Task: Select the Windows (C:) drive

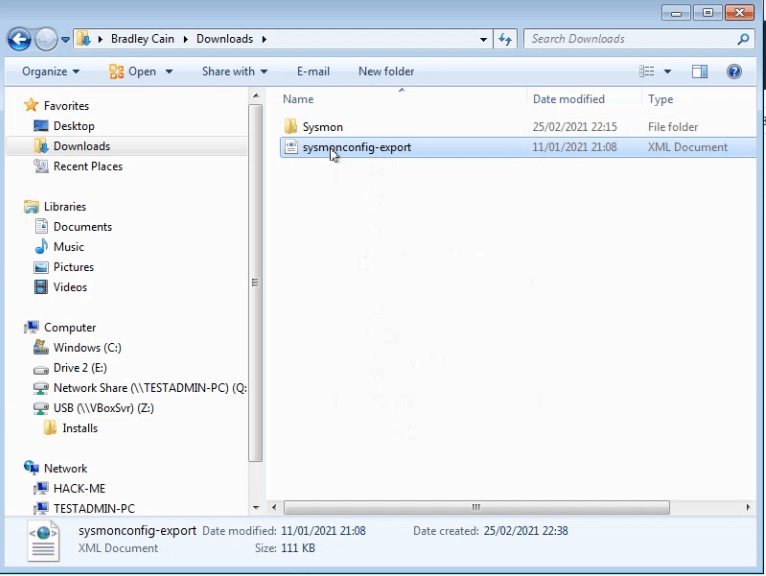Action: tap(90, 348)
